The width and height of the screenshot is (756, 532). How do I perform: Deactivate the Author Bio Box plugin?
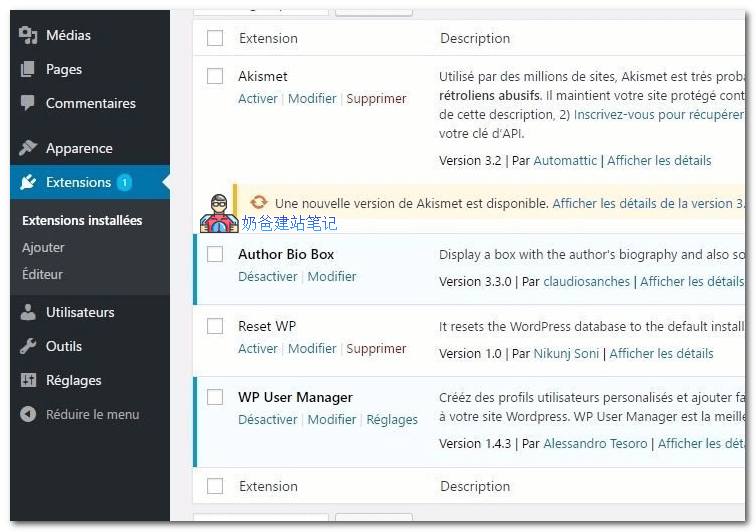click(268, 277)
